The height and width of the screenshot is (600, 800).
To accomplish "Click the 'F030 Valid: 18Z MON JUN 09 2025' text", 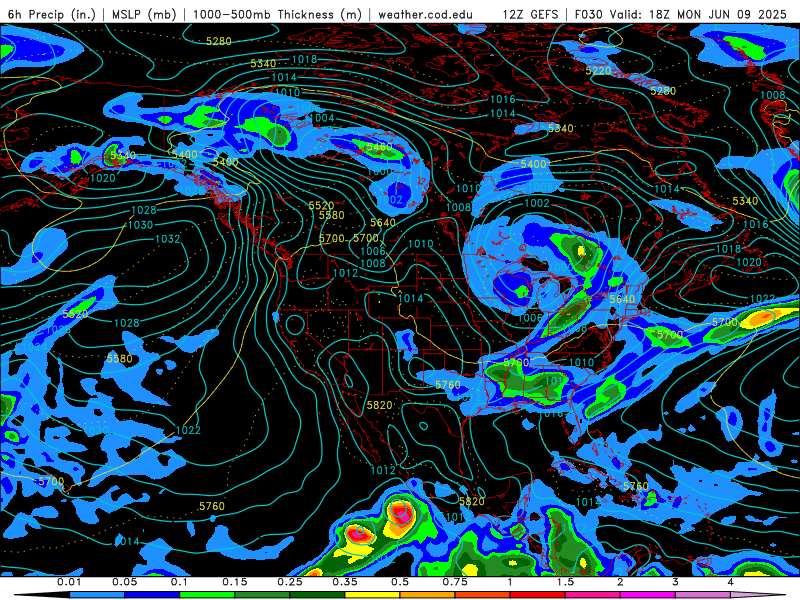I will click(681, 14).
